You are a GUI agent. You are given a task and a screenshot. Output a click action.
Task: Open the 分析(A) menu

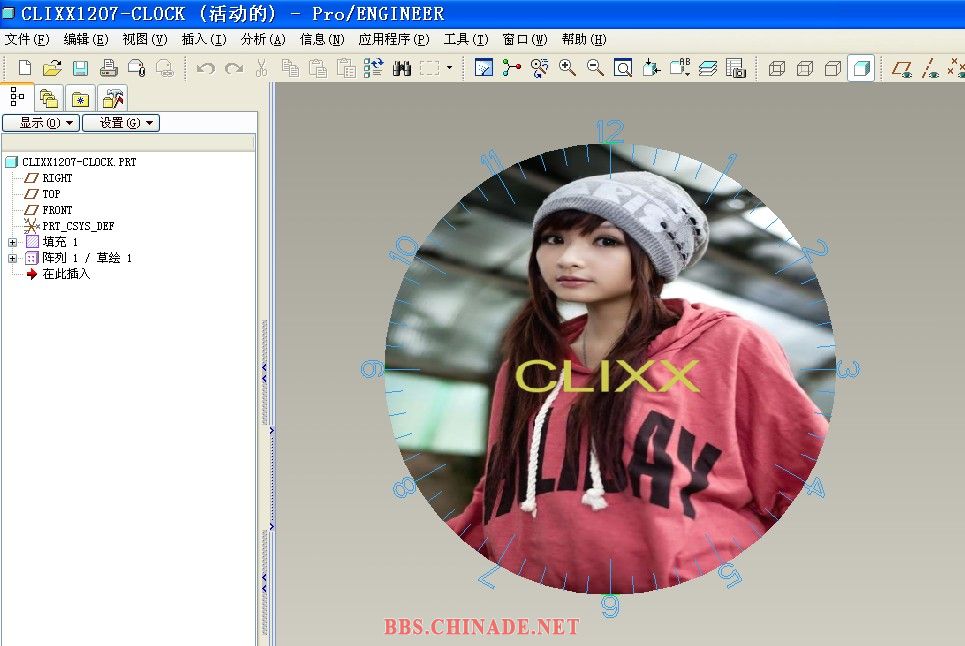click(x=263, y=40)
